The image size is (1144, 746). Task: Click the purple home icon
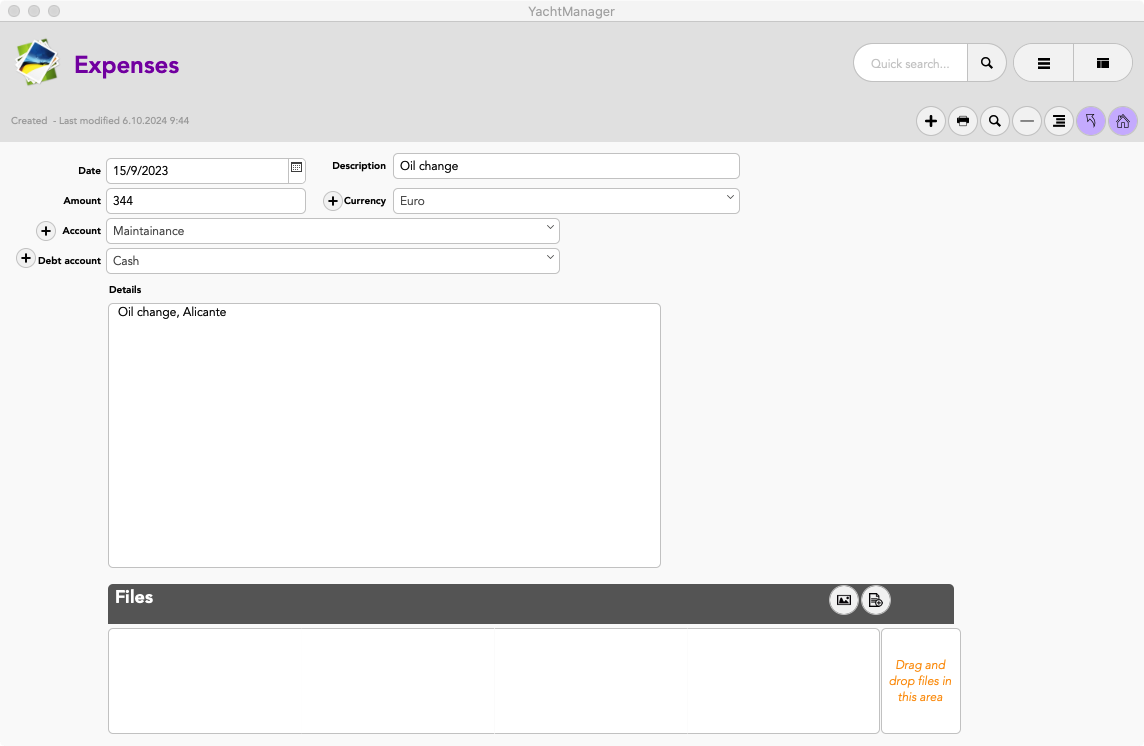click(1123, 121)
